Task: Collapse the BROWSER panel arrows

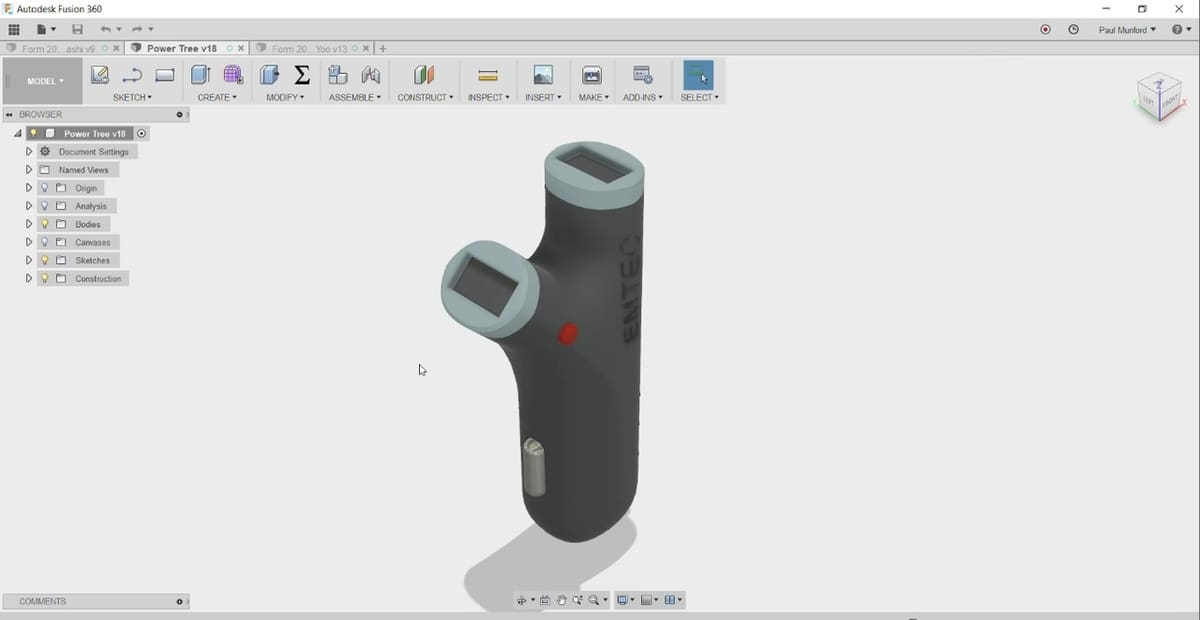Action: [x=8, y=115]
